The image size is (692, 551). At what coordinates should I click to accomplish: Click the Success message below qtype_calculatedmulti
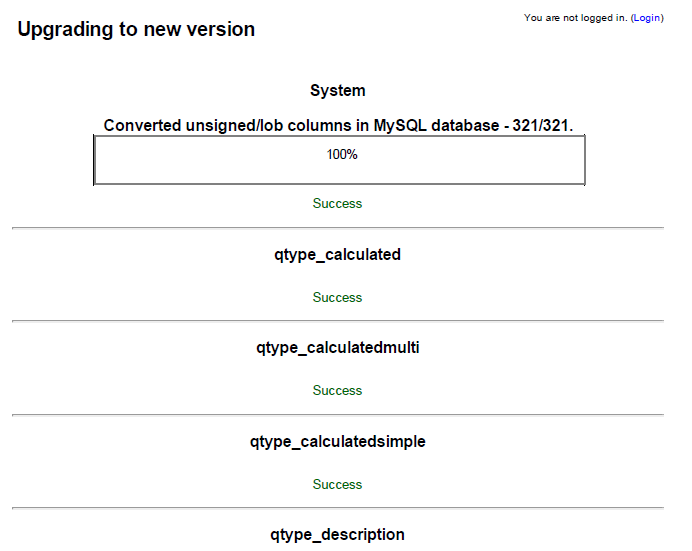[338, 391]
